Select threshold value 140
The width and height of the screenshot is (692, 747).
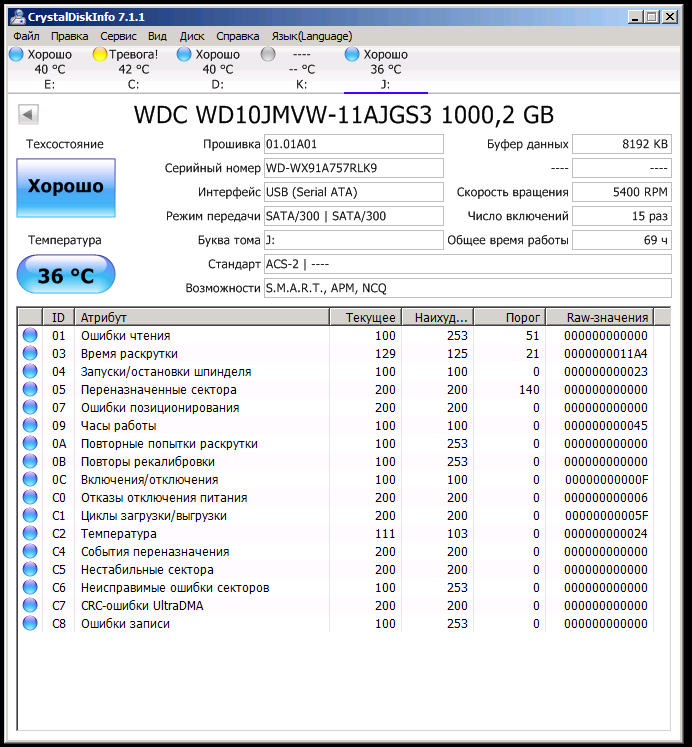[529, 390]
